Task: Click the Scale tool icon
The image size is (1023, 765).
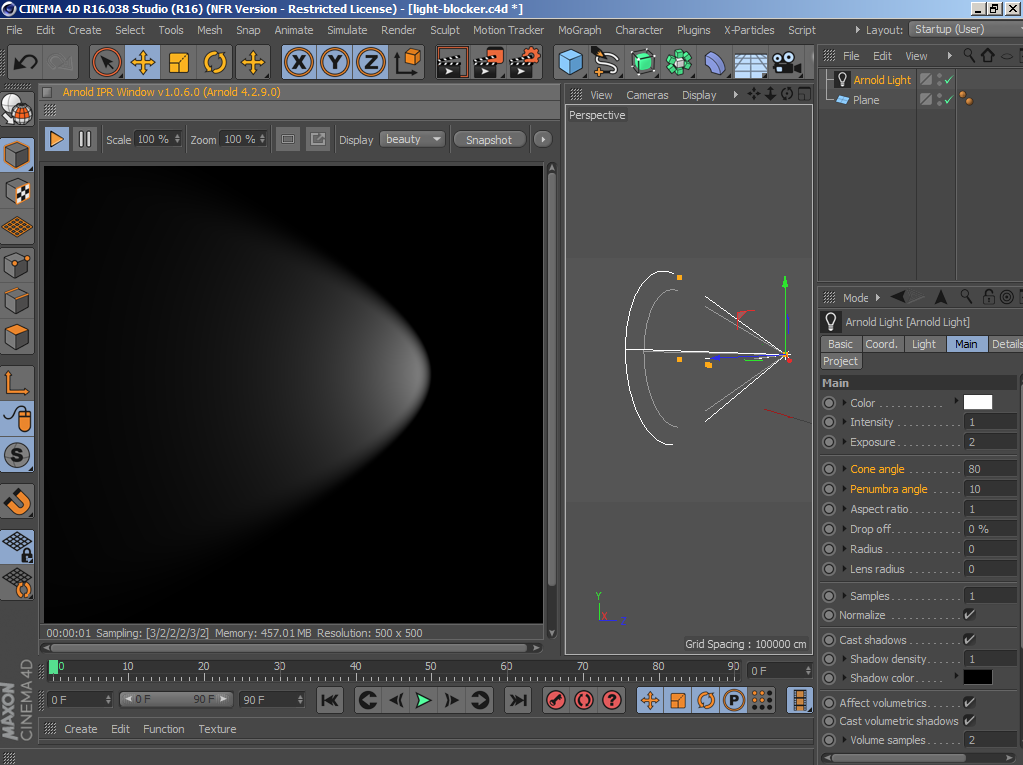Action: [x=179, y=63]
